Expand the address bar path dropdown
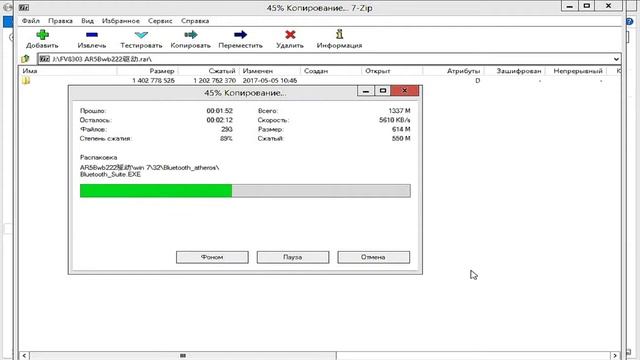This screenshot has width=640, height=360. tap(616, 59)
